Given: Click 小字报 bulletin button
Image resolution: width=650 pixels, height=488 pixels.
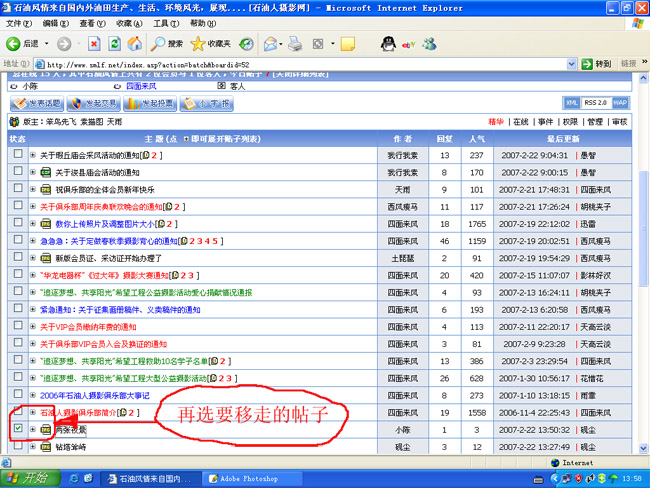Looking at the screenshot, I should coord(206,103).
